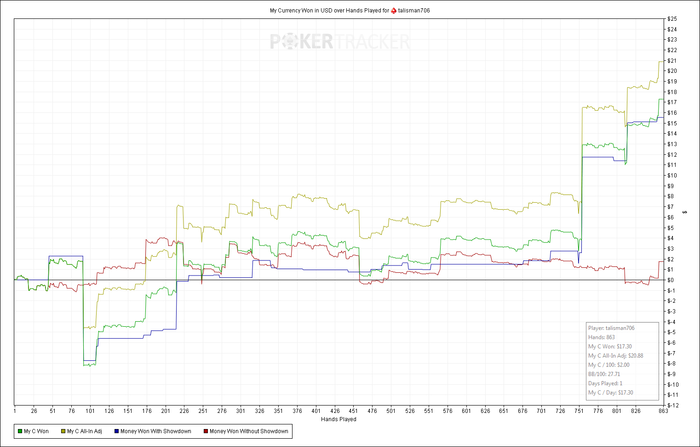700x447 pixels.
Task: Click the y-axis tick label $12
Action: pos(672,155)
